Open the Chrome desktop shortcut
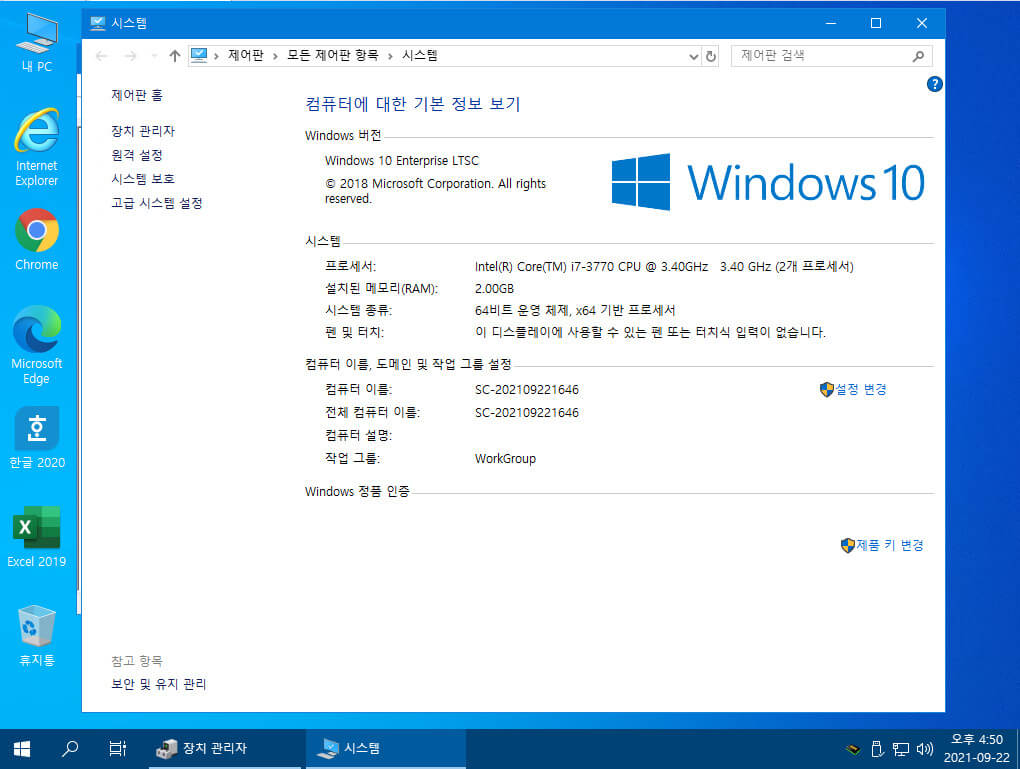This screenshot has height=769, width=1020. (x=36, y=239)
